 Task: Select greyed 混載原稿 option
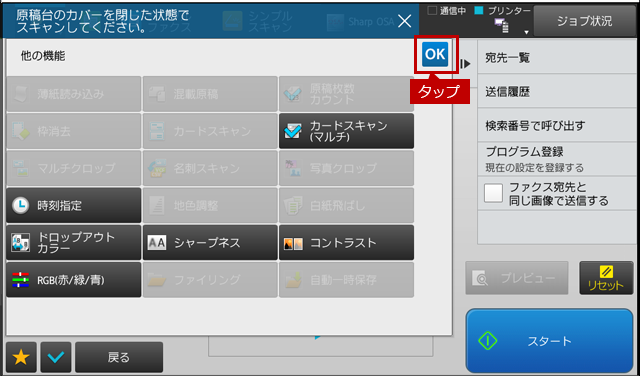pyautogui.click(x=210, y=94)
